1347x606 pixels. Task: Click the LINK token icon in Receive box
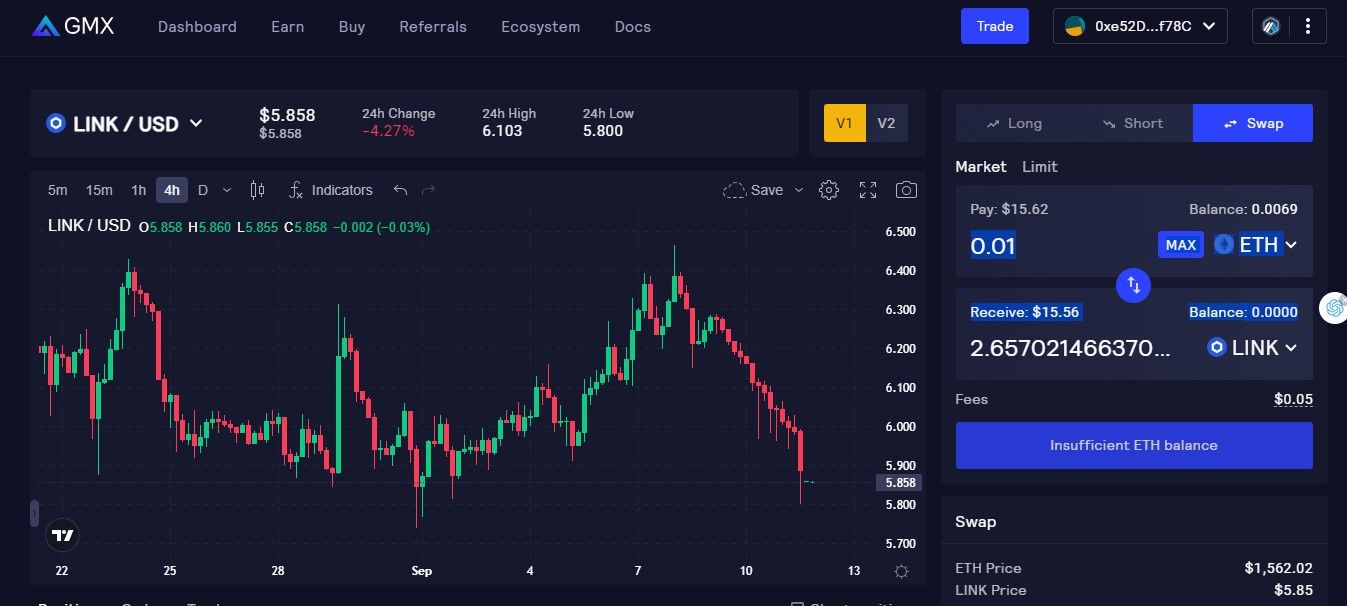tap(1217, 348)
